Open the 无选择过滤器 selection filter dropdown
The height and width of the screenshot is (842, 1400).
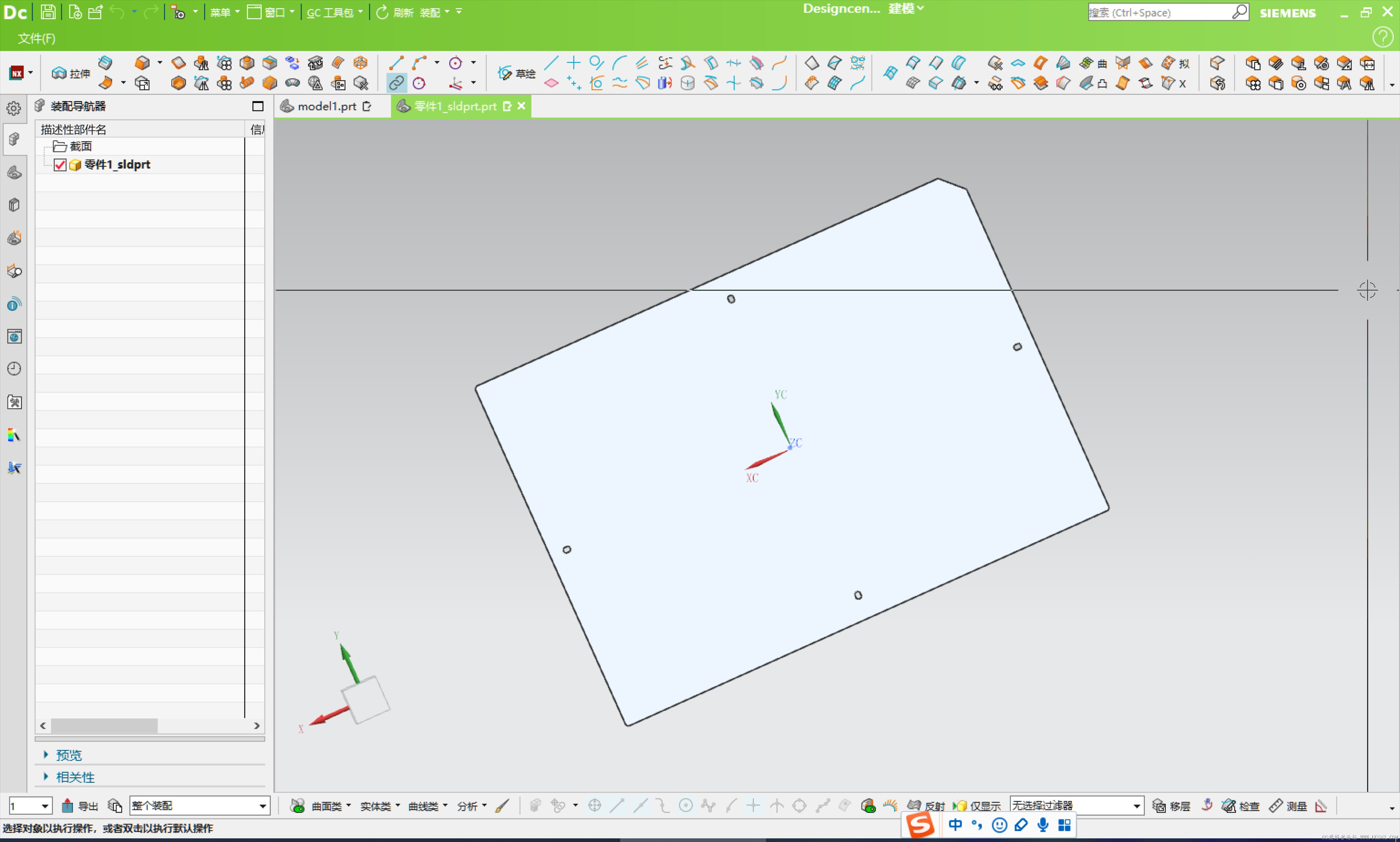1077,806
